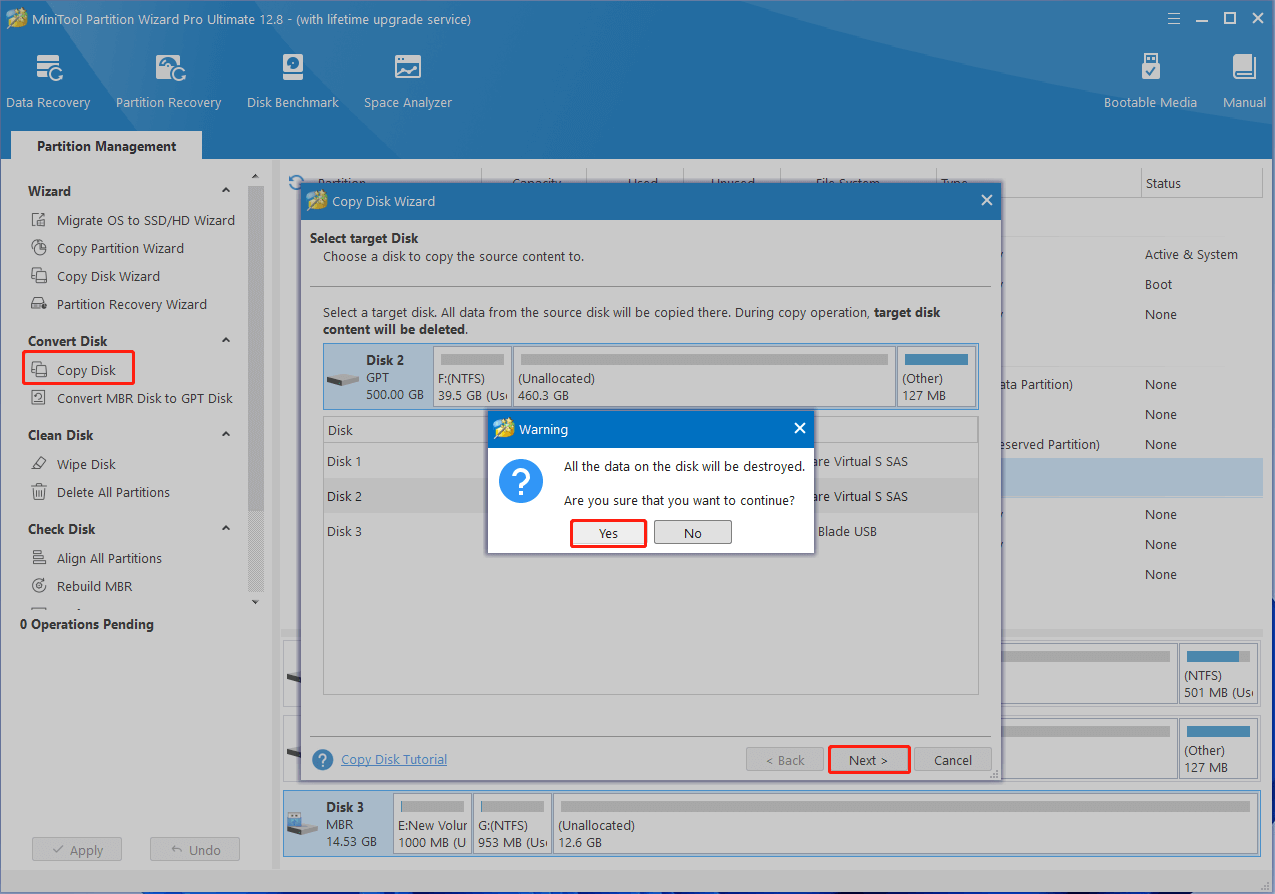Close the Warning dialog with X
This screenshot has height=894, width=1275.
click(x=799, y=428)
